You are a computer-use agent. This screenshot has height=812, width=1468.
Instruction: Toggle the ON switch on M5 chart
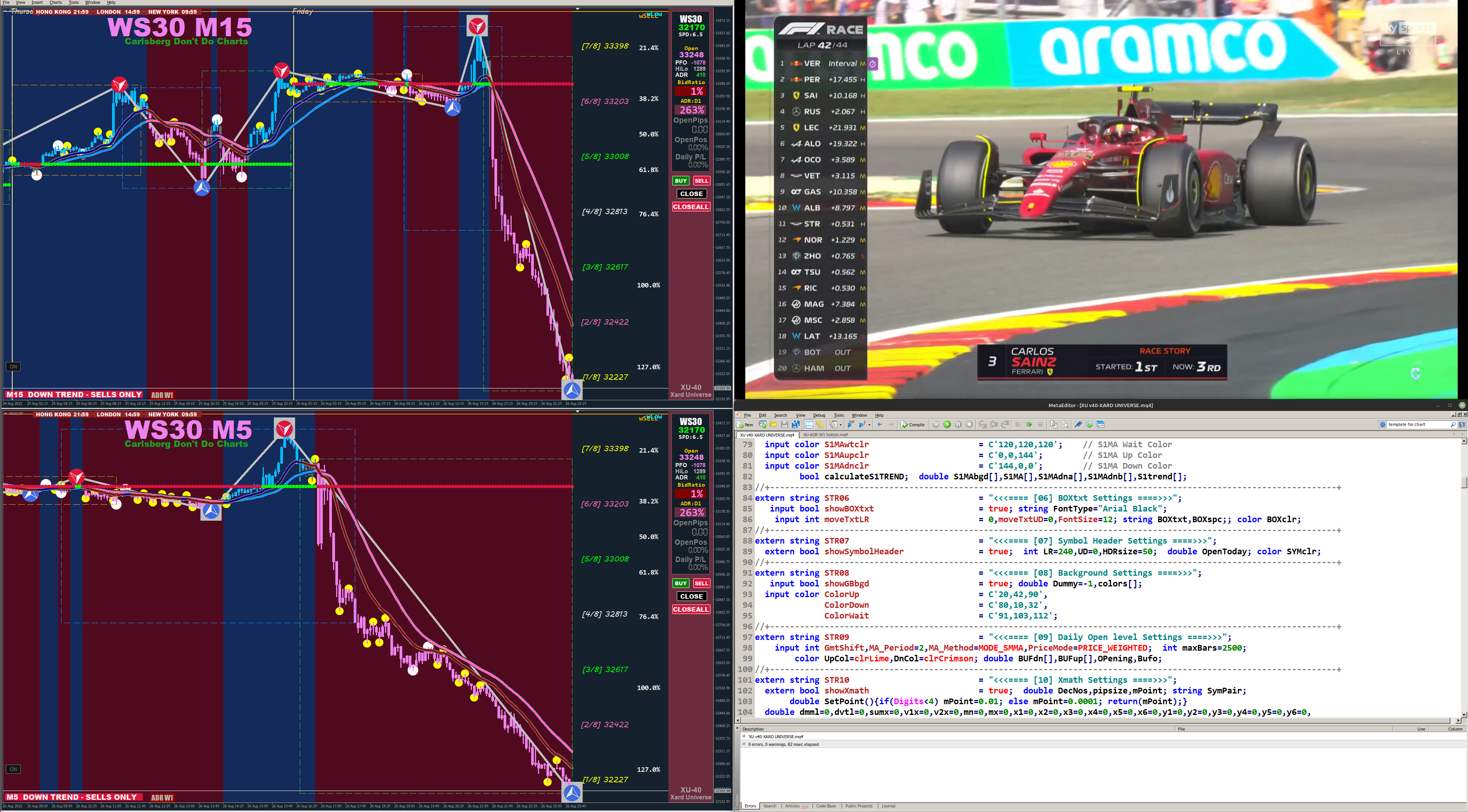click(x=13, y=769)
